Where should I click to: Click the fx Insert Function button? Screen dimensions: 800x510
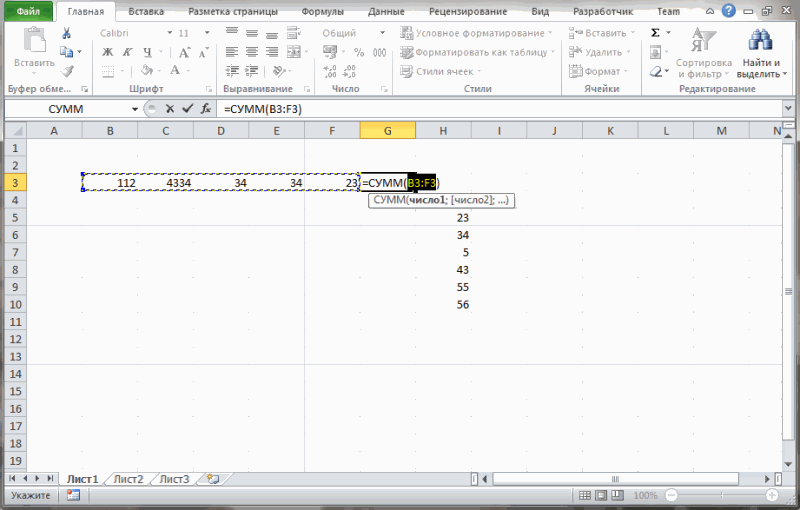(x=206, y=109)
